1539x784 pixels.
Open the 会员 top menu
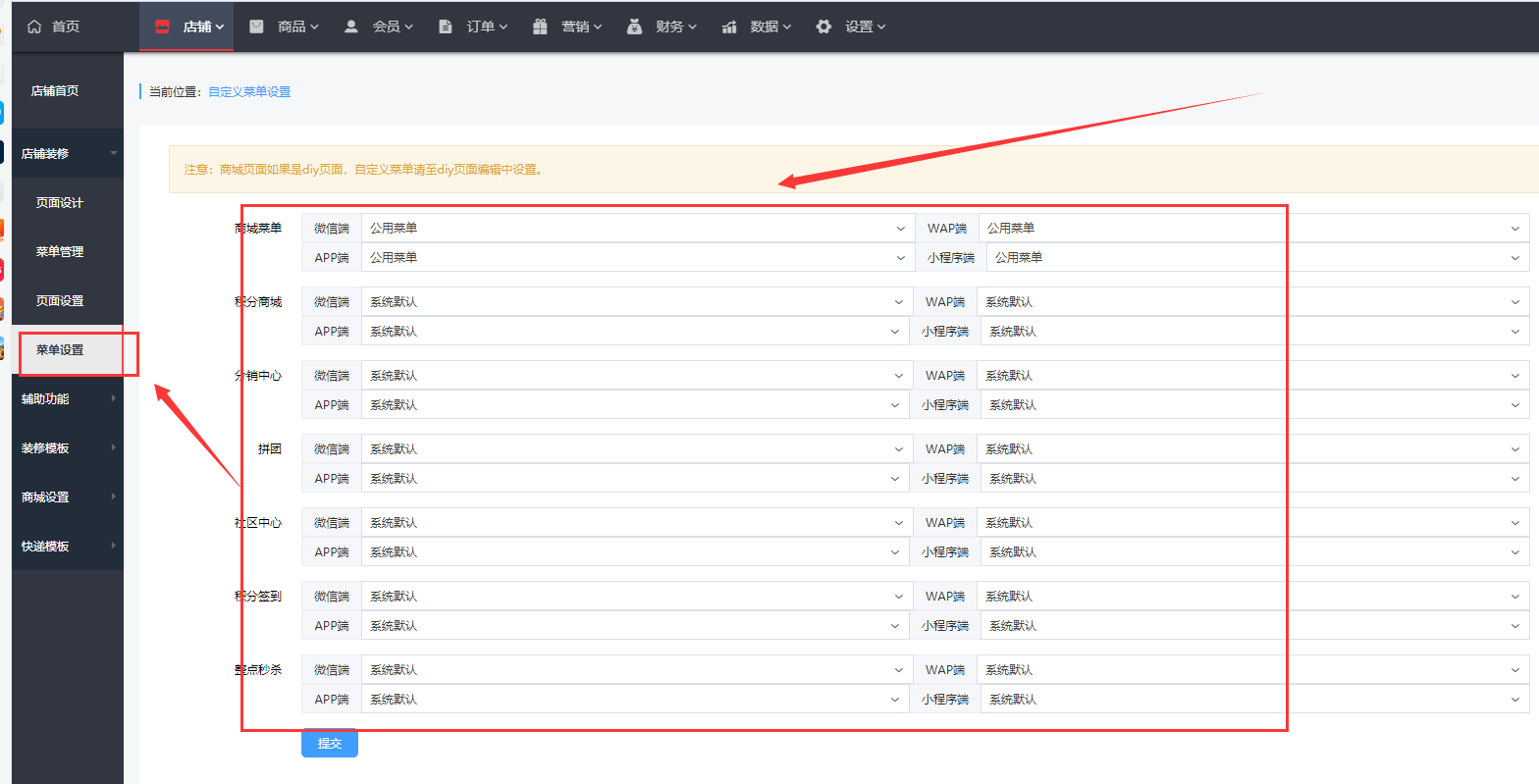point(377,26)
